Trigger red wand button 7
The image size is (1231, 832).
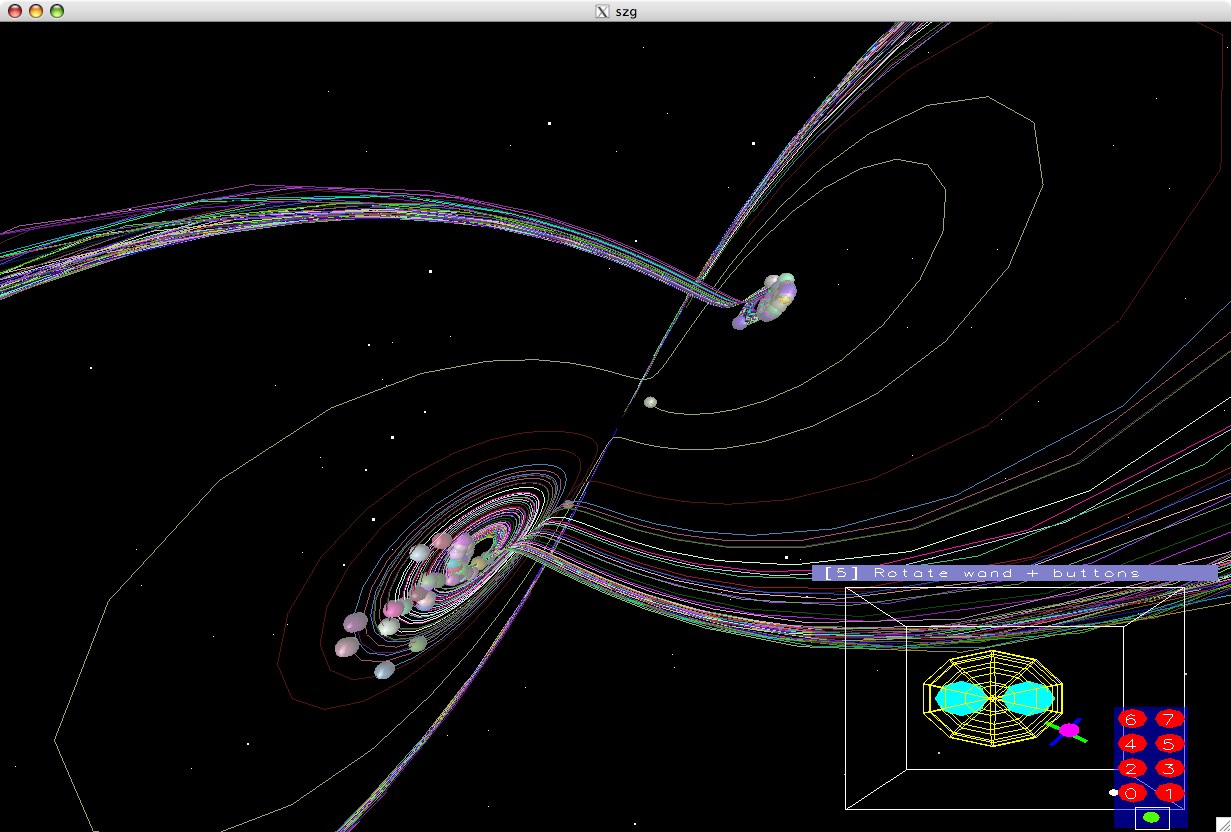click(1169, 718)
